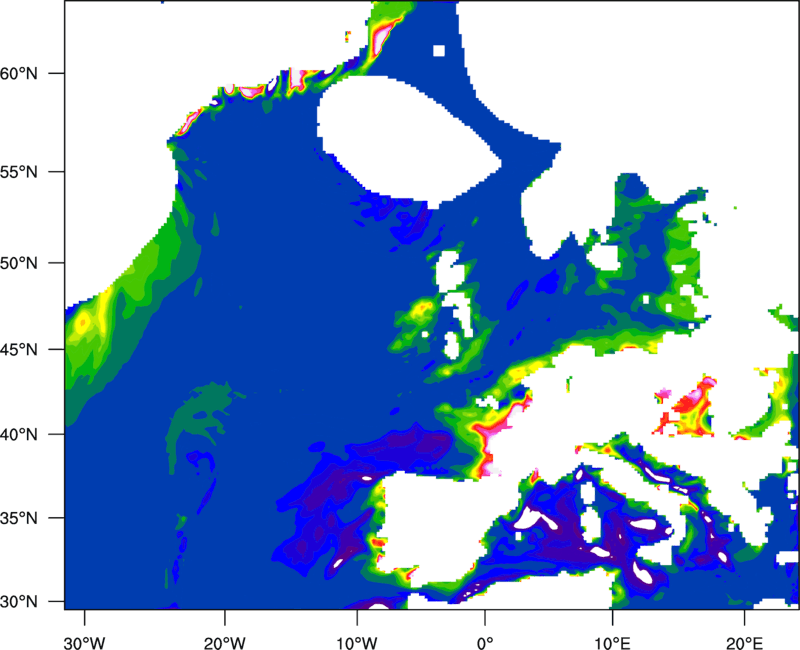Click the 10°E longitude label
This screenshot has width=800, height=650.
coord(612,643)
